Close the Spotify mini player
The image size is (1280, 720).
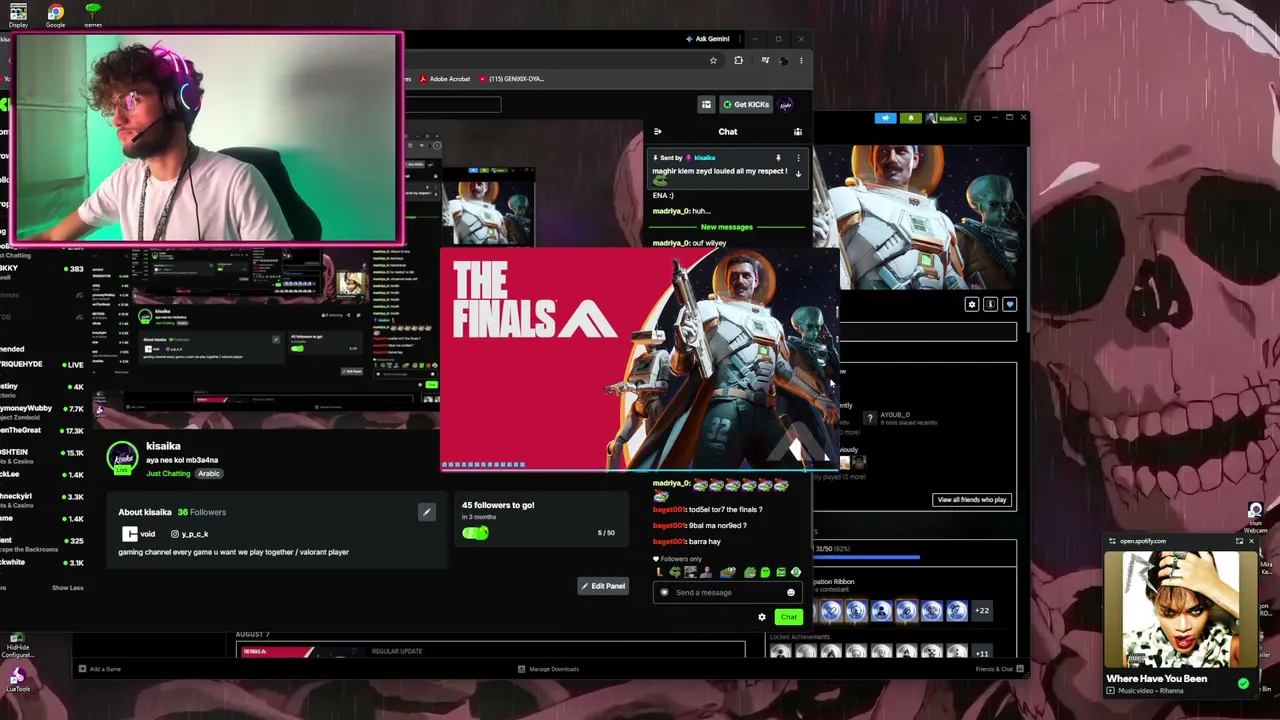tap(1251, 541)
